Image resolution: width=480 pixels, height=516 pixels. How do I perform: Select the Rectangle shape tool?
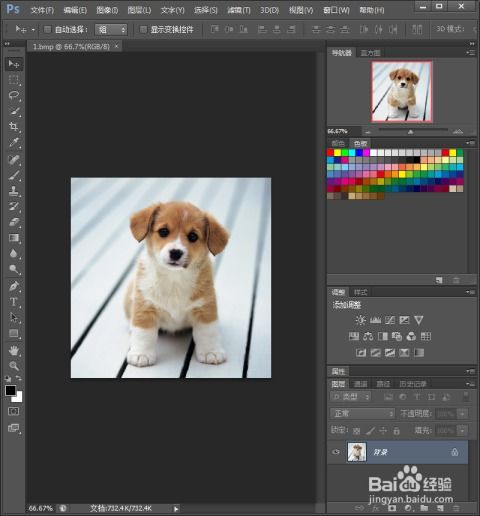click(14, 333)
